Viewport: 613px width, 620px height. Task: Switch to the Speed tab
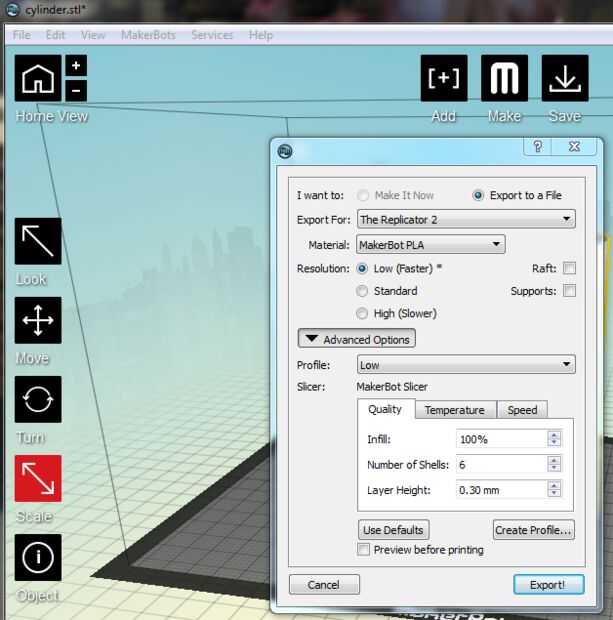522,410
